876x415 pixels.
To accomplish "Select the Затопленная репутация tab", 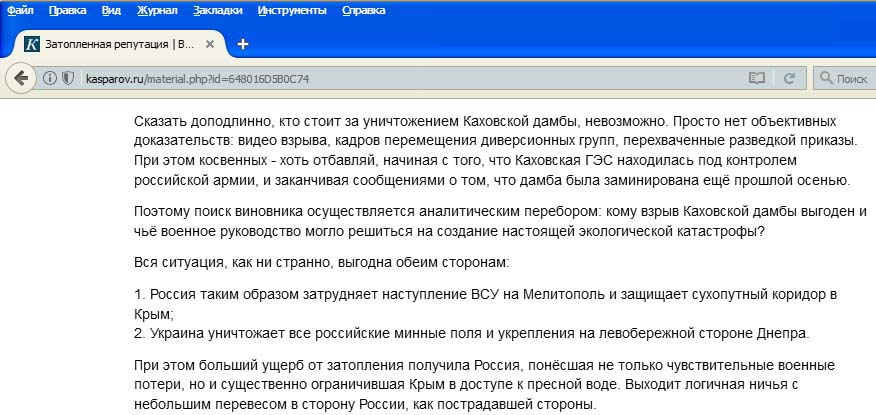I will click(118, 44).
